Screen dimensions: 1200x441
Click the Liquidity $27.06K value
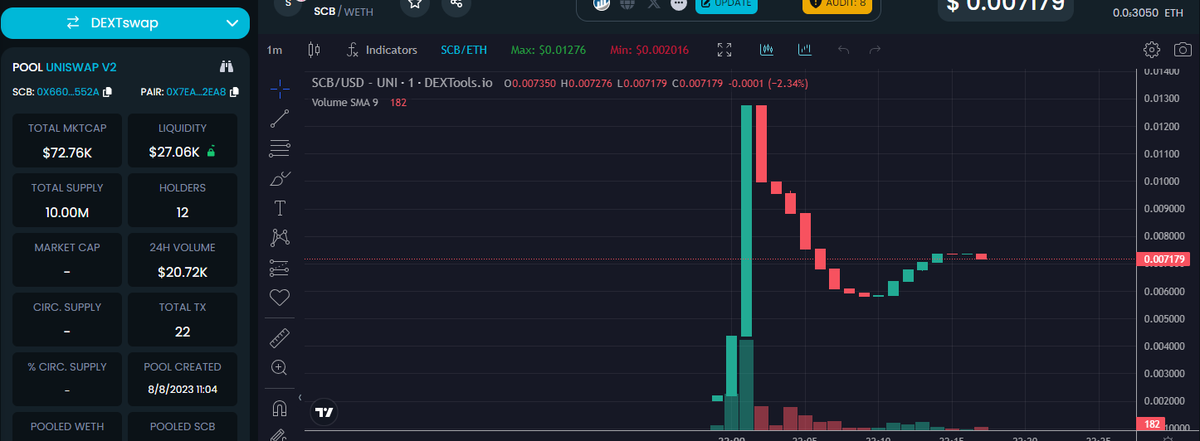point(175,153)
